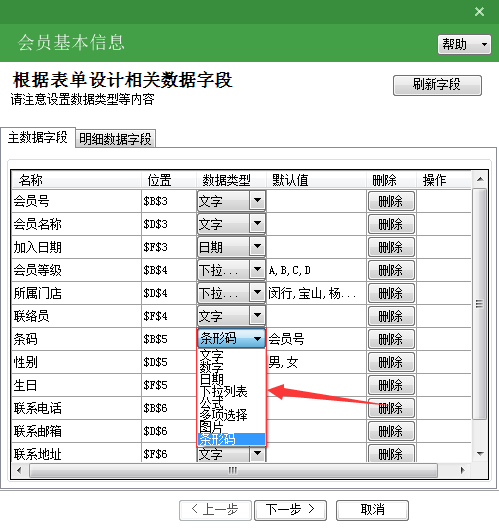Click the 下一步 button
This screenshot has height=530, width=499.
pyautogui.click(x=290, y=510)
